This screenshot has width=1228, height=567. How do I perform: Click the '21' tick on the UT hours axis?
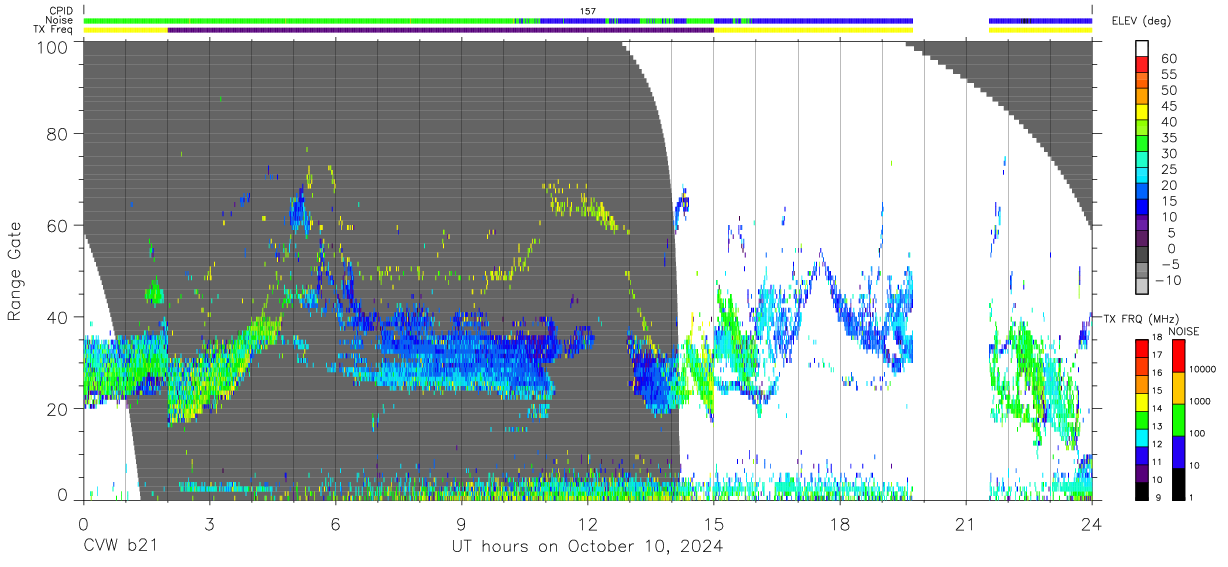(966, 524)
